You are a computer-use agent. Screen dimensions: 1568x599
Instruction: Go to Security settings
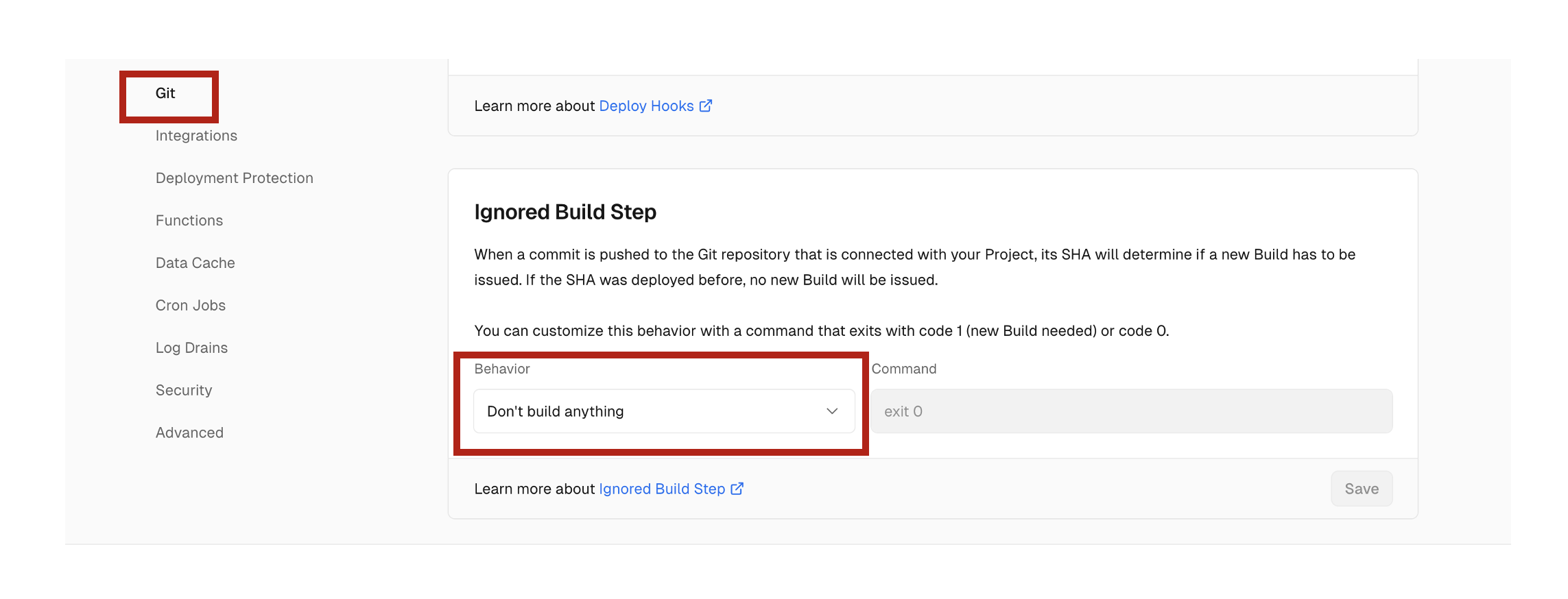[184, 391]
